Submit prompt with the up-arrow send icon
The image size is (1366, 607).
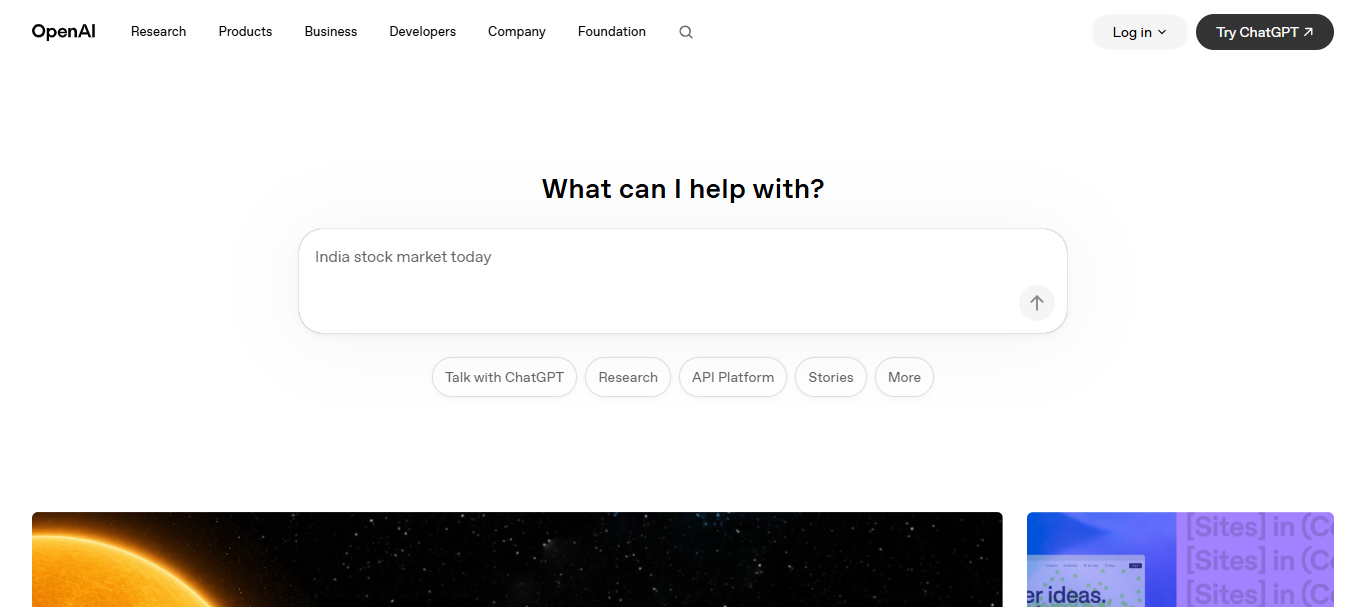1037,303
